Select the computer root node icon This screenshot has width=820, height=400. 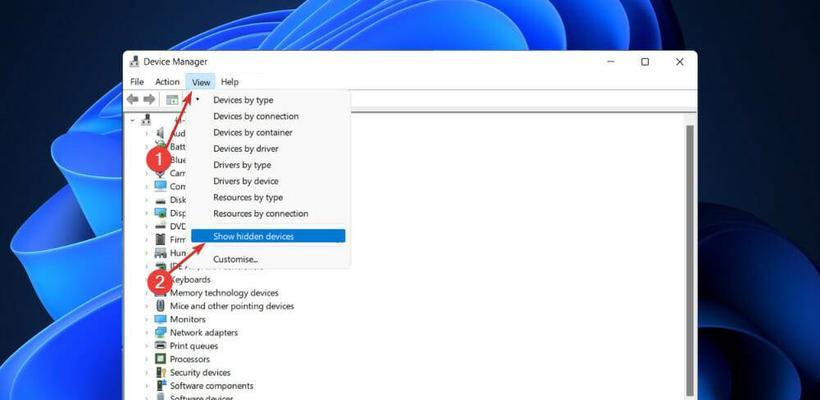point(146,120)
